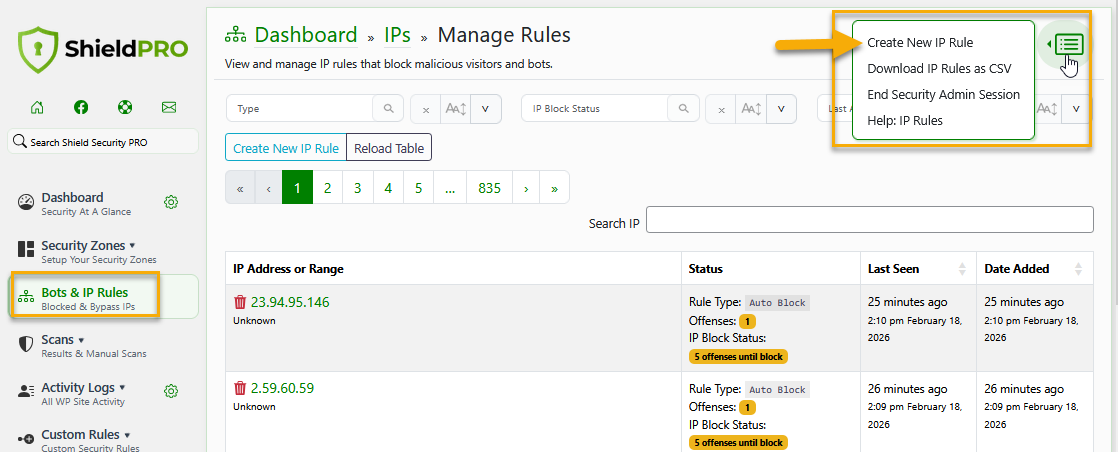This screenshot has height=452, width=1118.
Task: Click the offenses count badge for 23.94.95.146
Action: click(x=747, y=321)
